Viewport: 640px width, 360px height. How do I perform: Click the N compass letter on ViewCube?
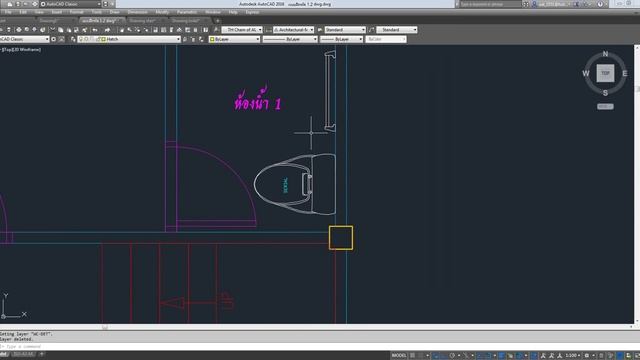[x=605, y=53]
